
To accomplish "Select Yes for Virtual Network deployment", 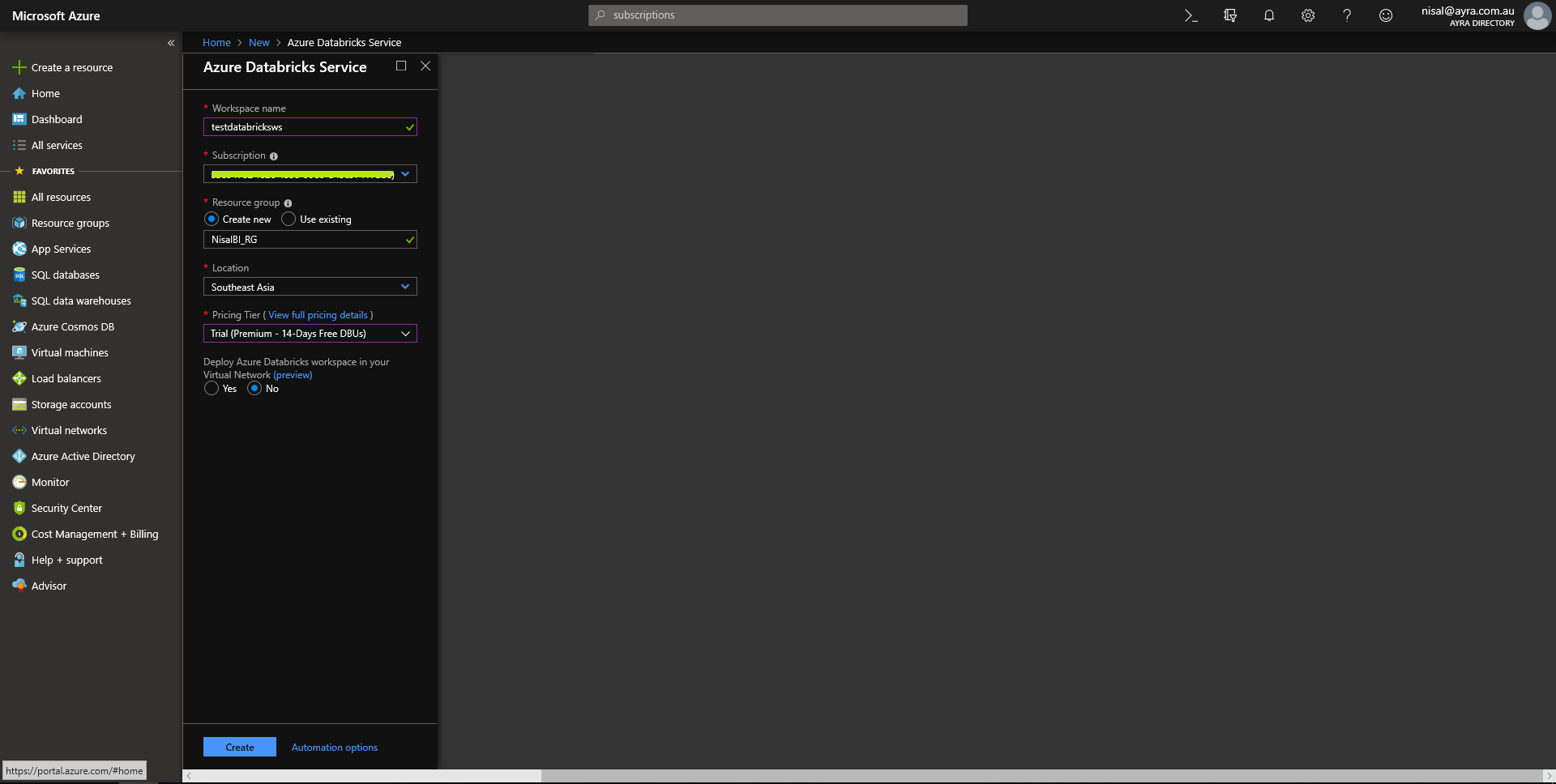I will [x=212, y=388].
